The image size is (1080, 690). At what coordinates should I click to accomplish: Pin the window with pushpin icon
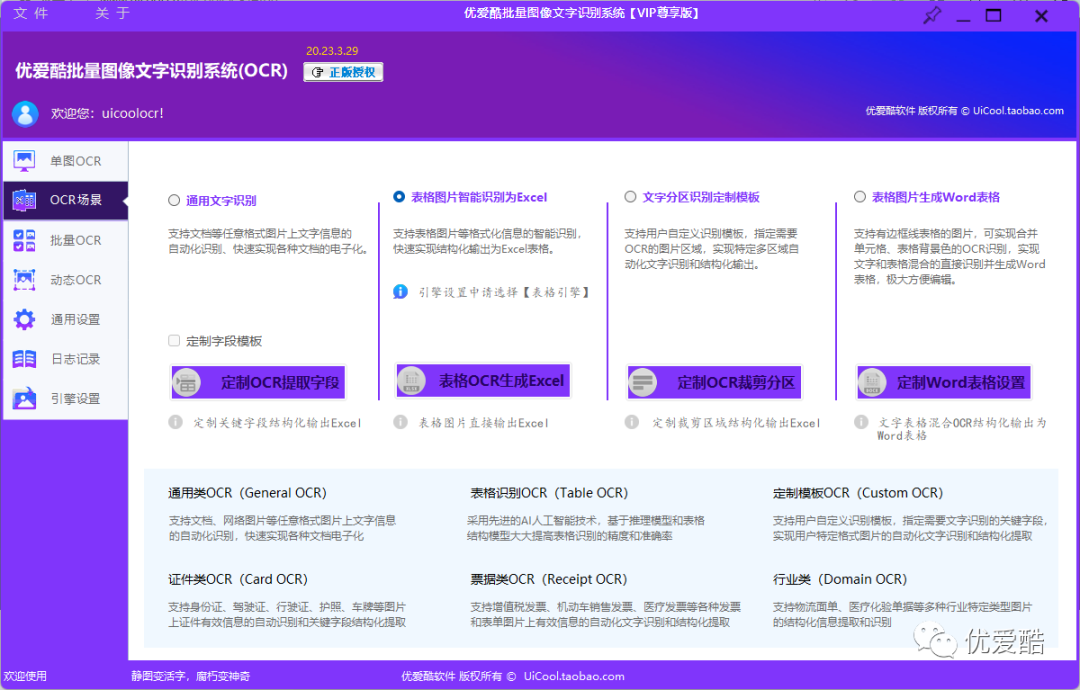click(x=932, y=15)
